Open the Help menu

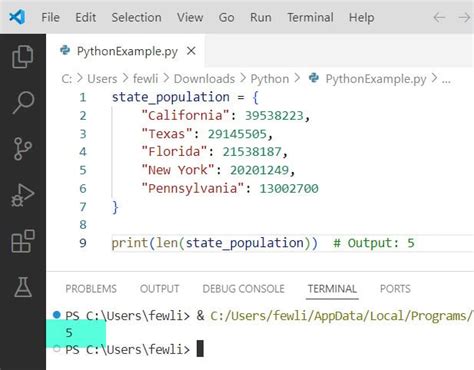coord(361,17)
